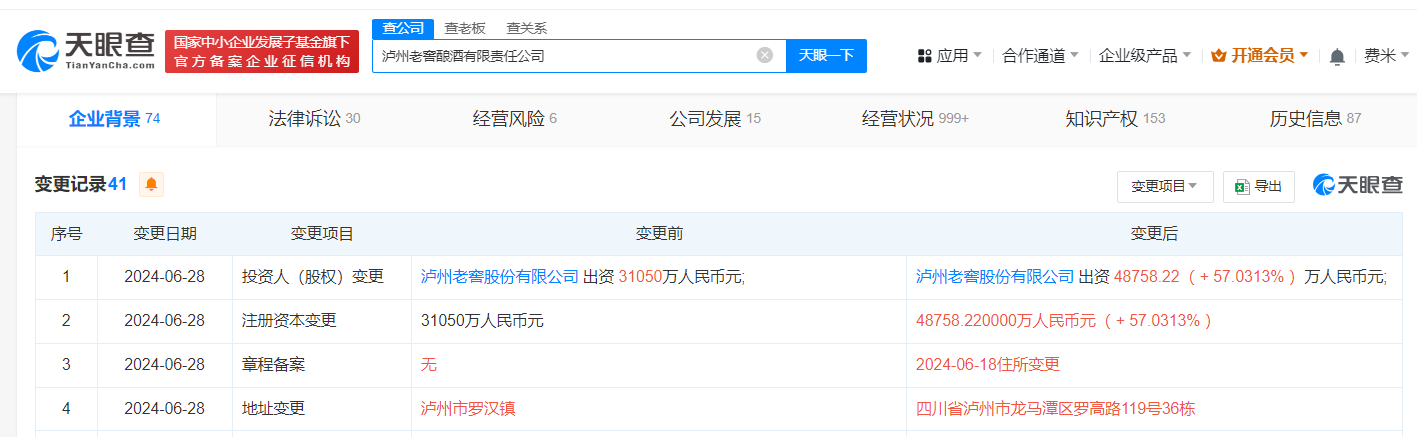Open the 变更项目 filter dropdown
Image resolution: width=1417 pixels, height=437 pixels.
[1165, 186]
